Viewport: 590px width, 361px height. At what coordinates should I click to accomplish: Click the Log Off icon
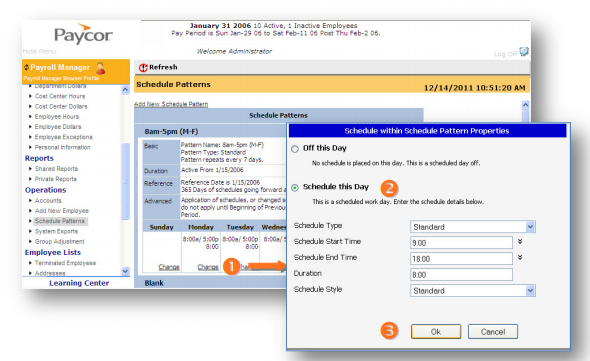524,52
